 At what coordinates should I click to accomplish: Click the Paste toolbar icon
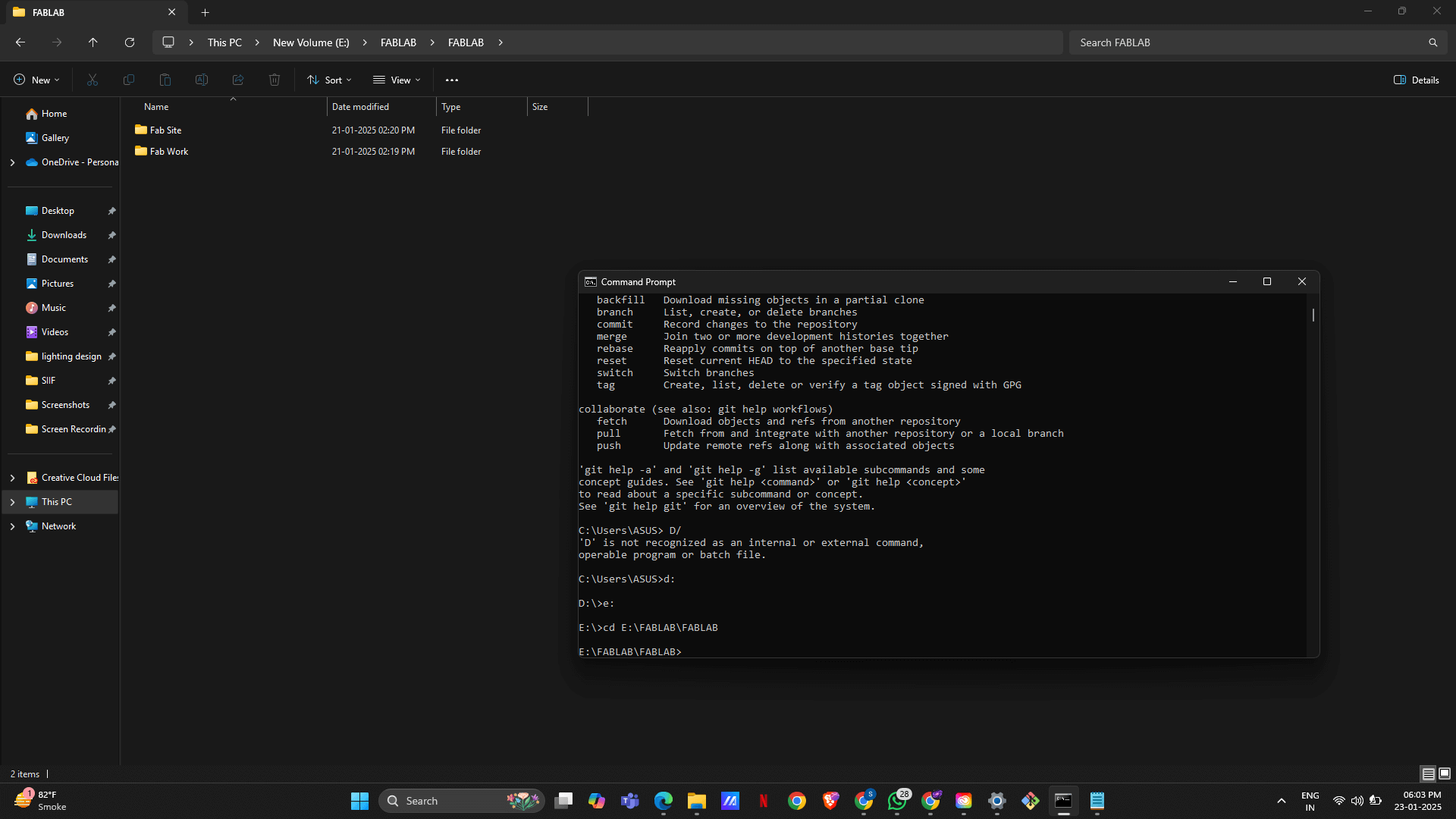coord(165,80)
